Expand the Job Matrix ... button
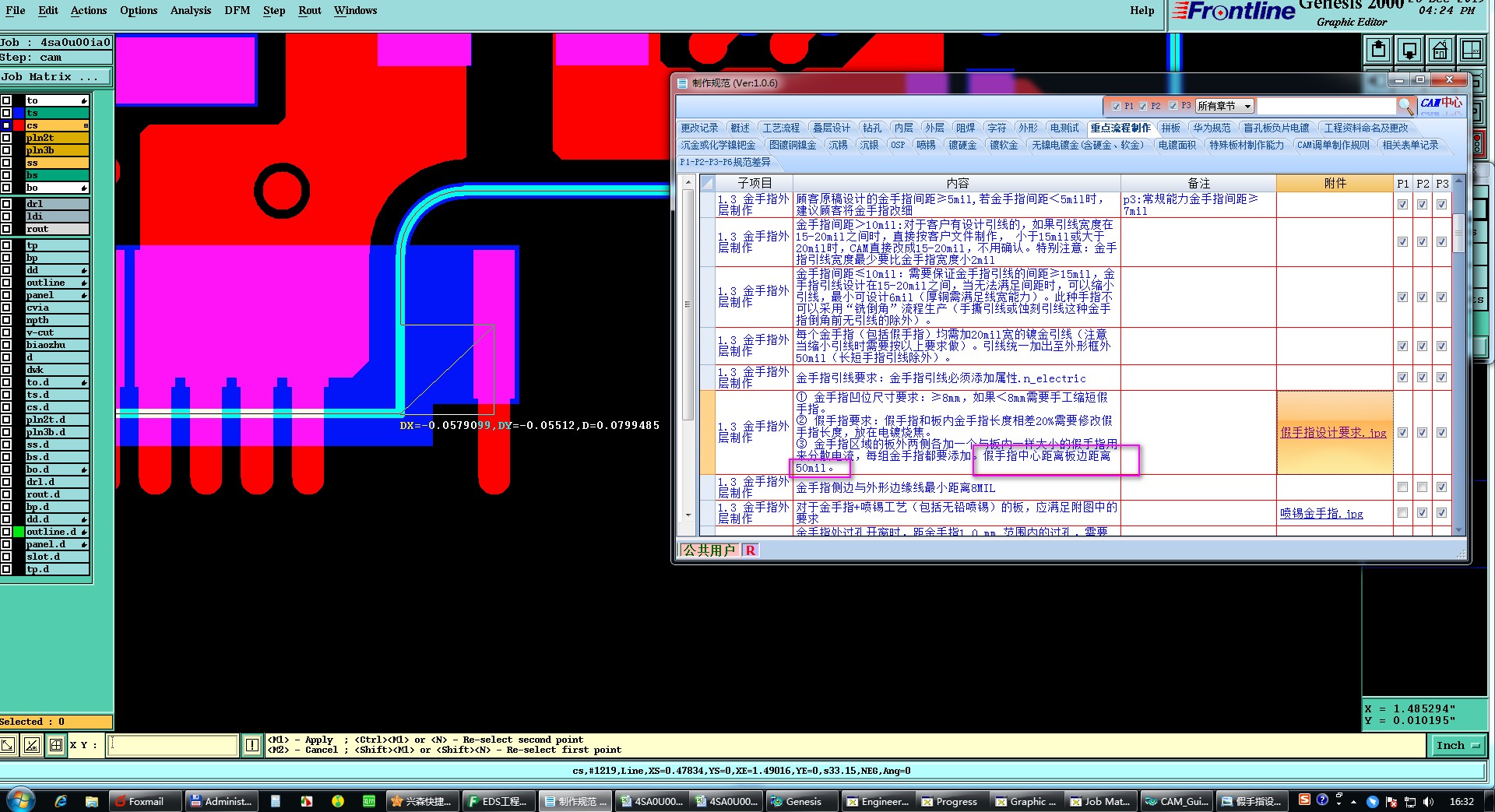This screenshot has width=1495, height=812. pos(55,76)
